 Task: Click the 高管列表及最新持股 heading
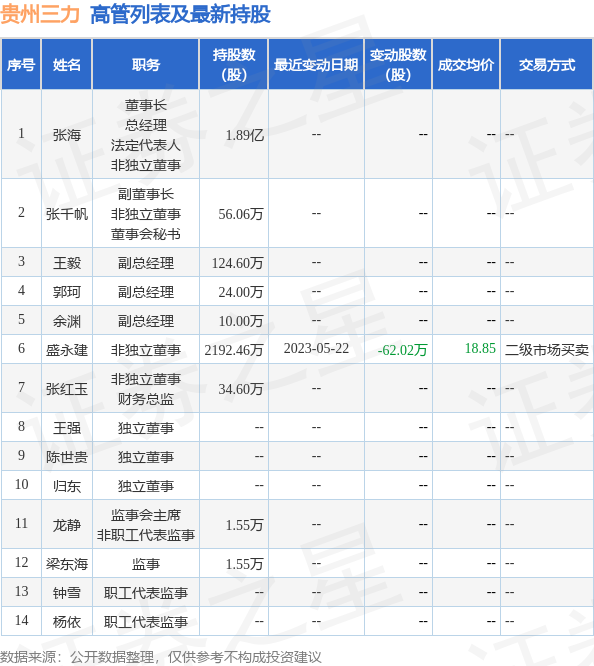tap(180, 14)
